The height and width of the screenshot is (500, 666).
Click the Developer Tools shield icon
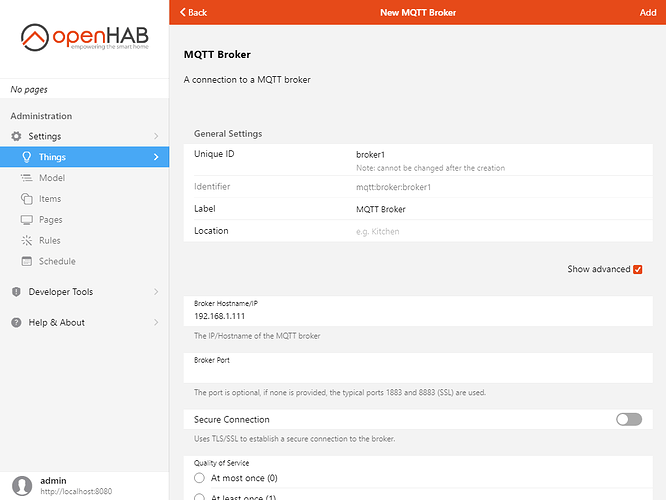[16, 292]
